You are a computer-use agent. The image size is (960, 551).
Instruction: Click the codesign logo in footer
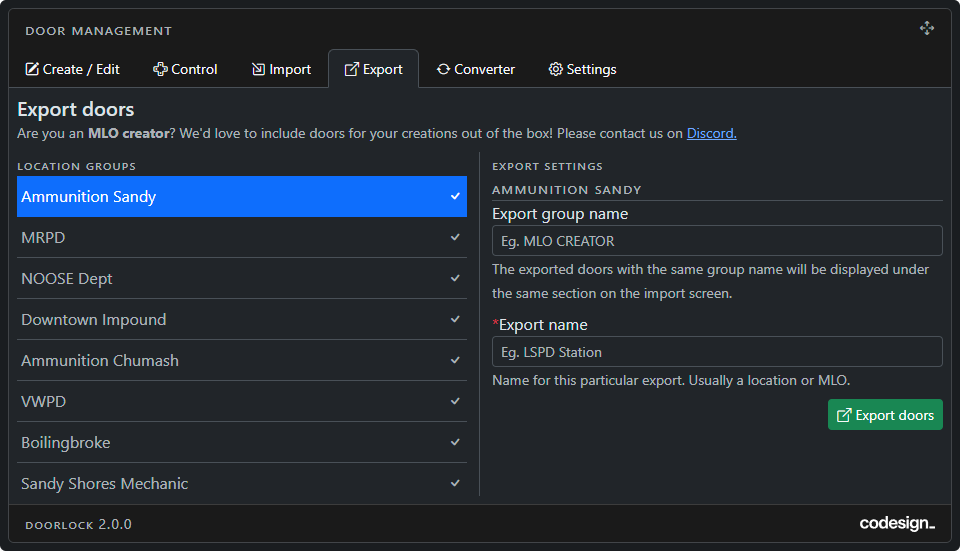pos(896,524)
